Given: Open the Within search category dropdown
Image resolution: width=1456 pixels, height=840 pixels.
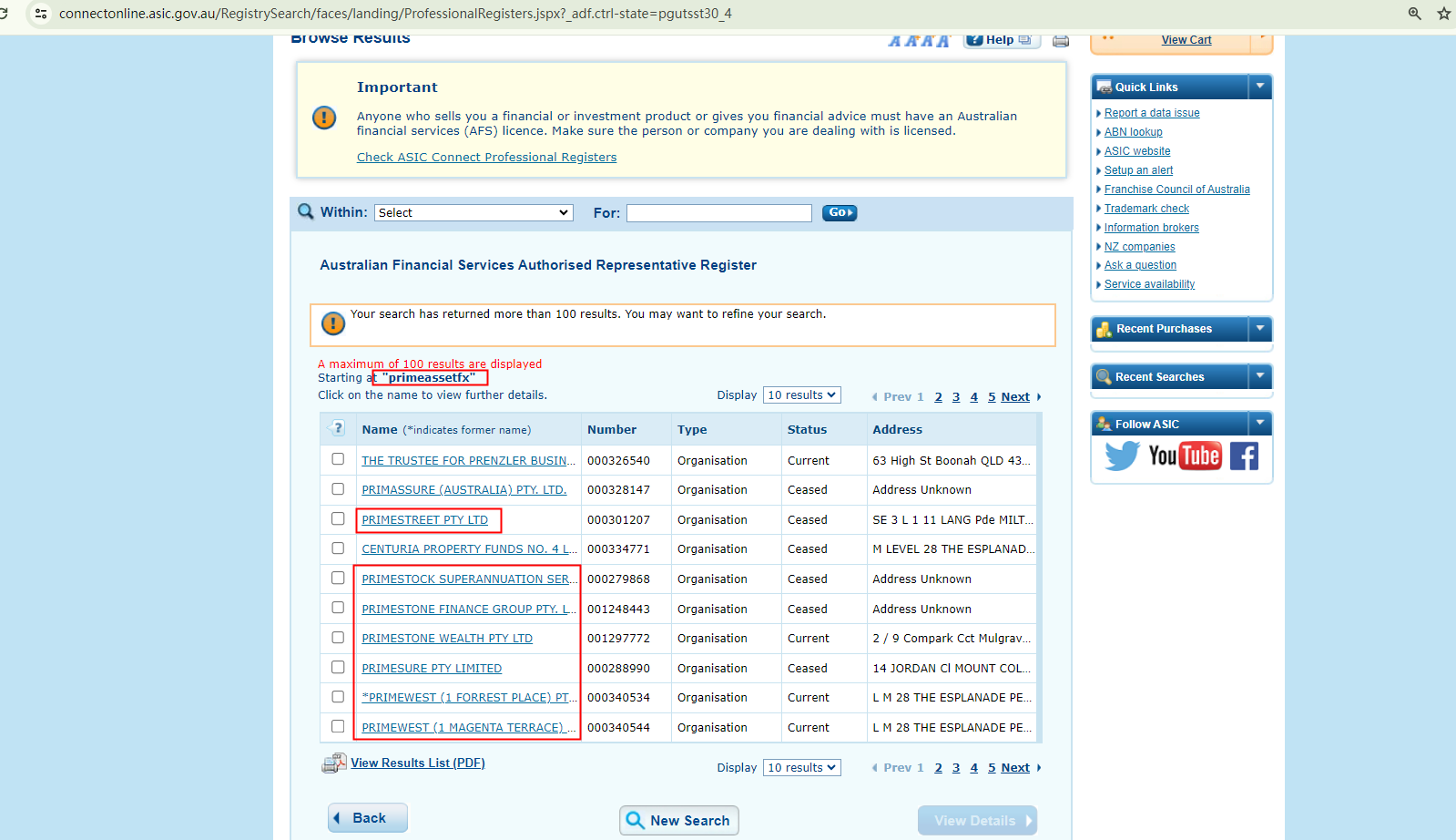Looking at the screenshot, I should 473,212.
